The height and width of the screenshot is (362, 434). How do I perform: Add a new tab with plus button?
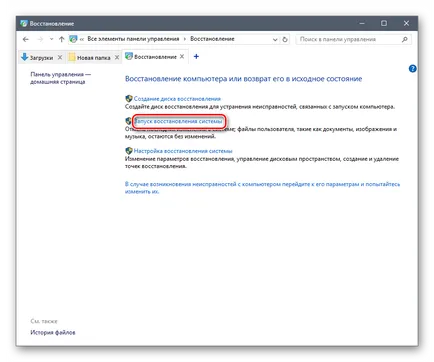[196, 57]
